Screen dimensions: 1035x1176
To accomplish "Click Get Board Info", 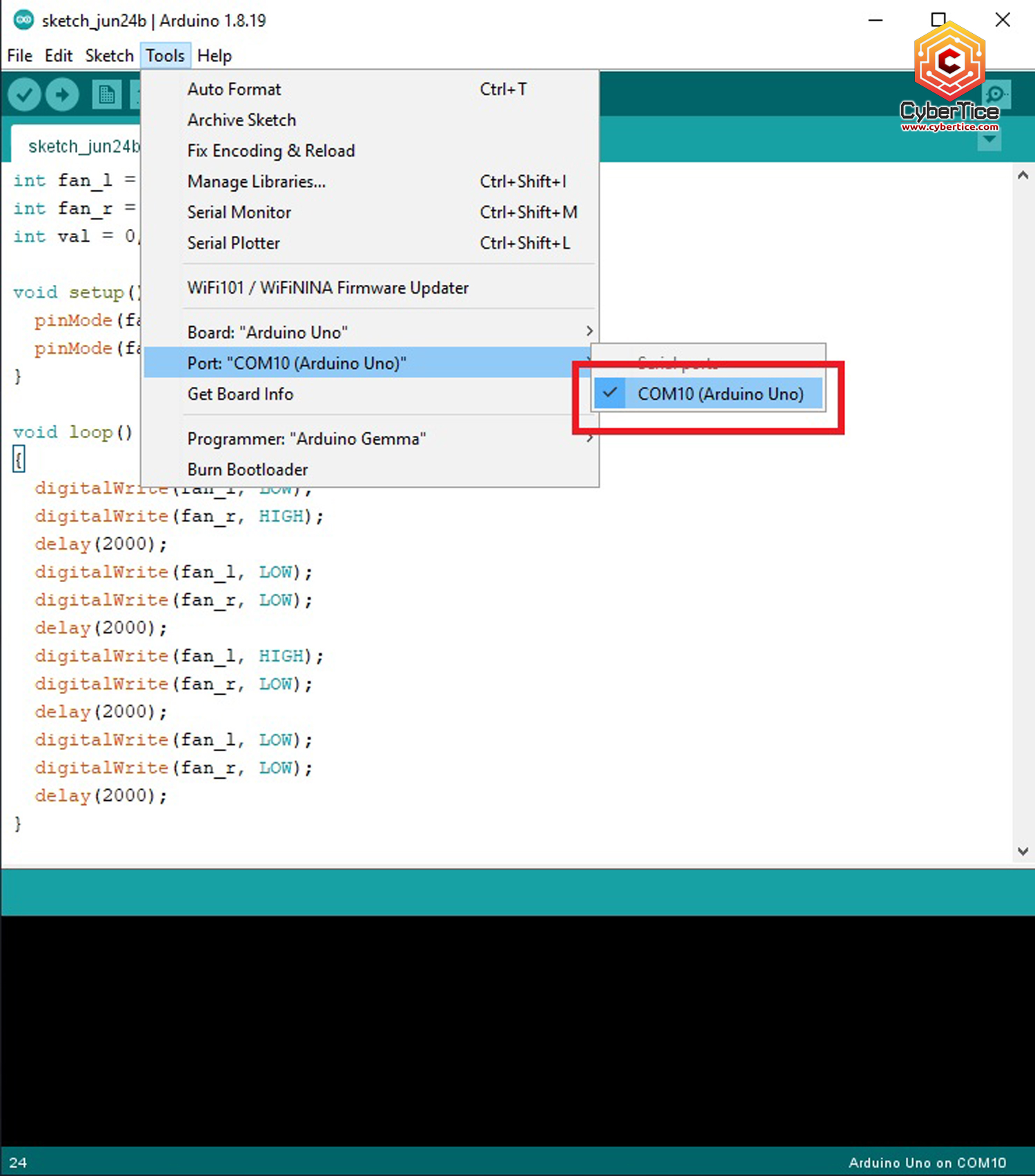I will 240,394.
